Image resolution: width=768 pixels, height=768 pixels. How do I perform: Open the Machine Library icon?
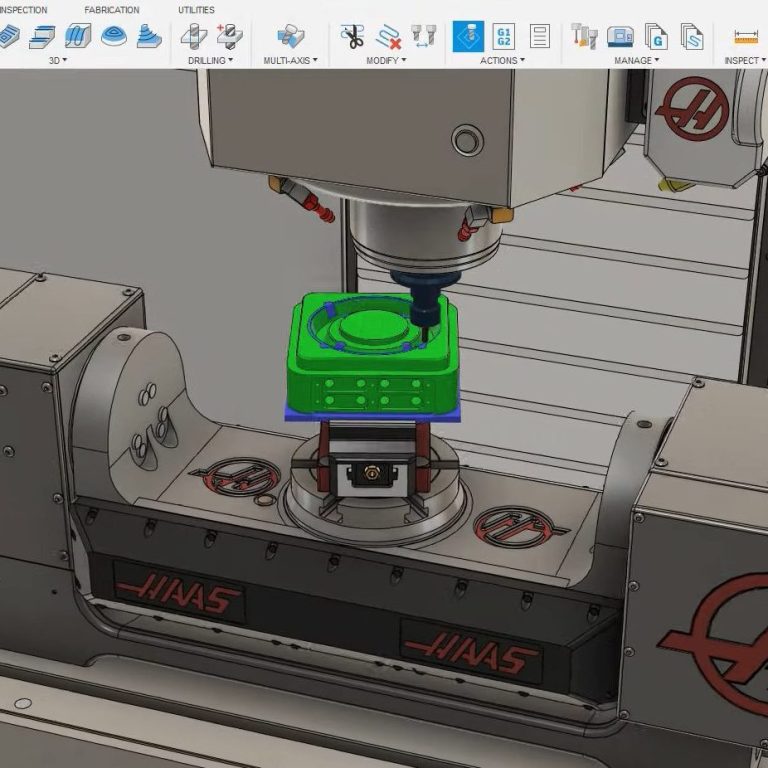tap(620, 37)
